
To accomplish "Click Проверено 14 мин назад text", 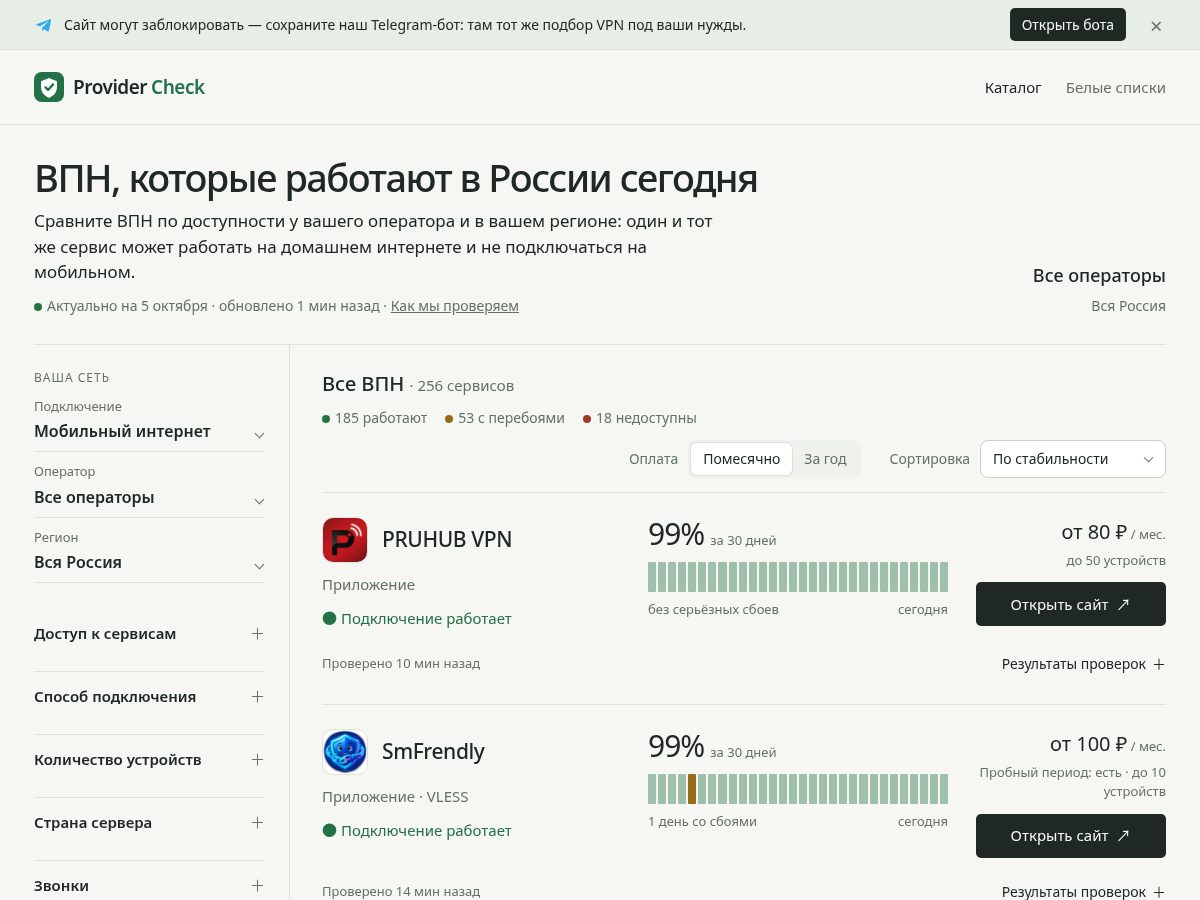I will [401, 891].
